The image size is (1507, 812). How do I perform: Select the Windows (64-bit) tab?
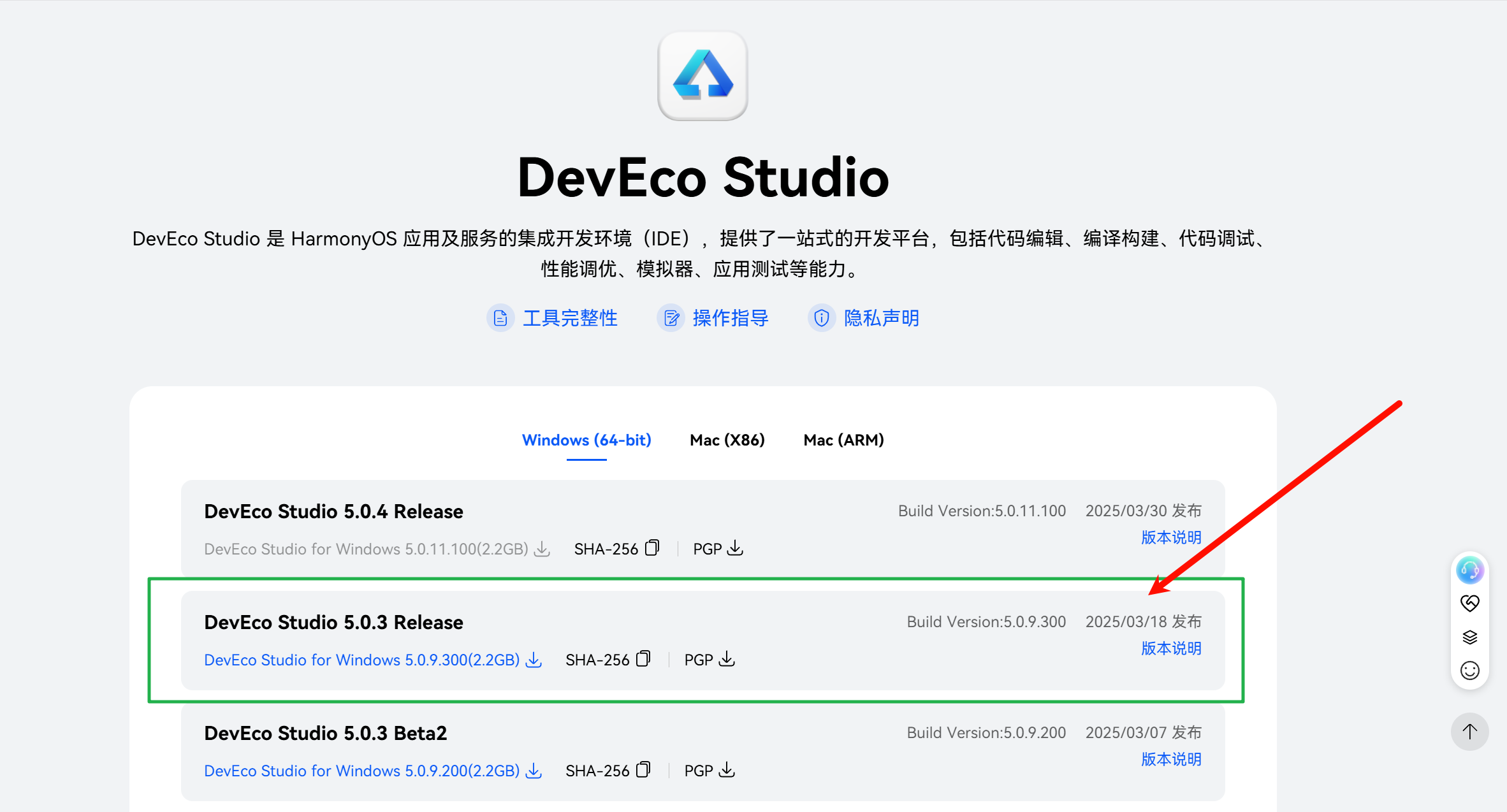(x=586, y=440)
